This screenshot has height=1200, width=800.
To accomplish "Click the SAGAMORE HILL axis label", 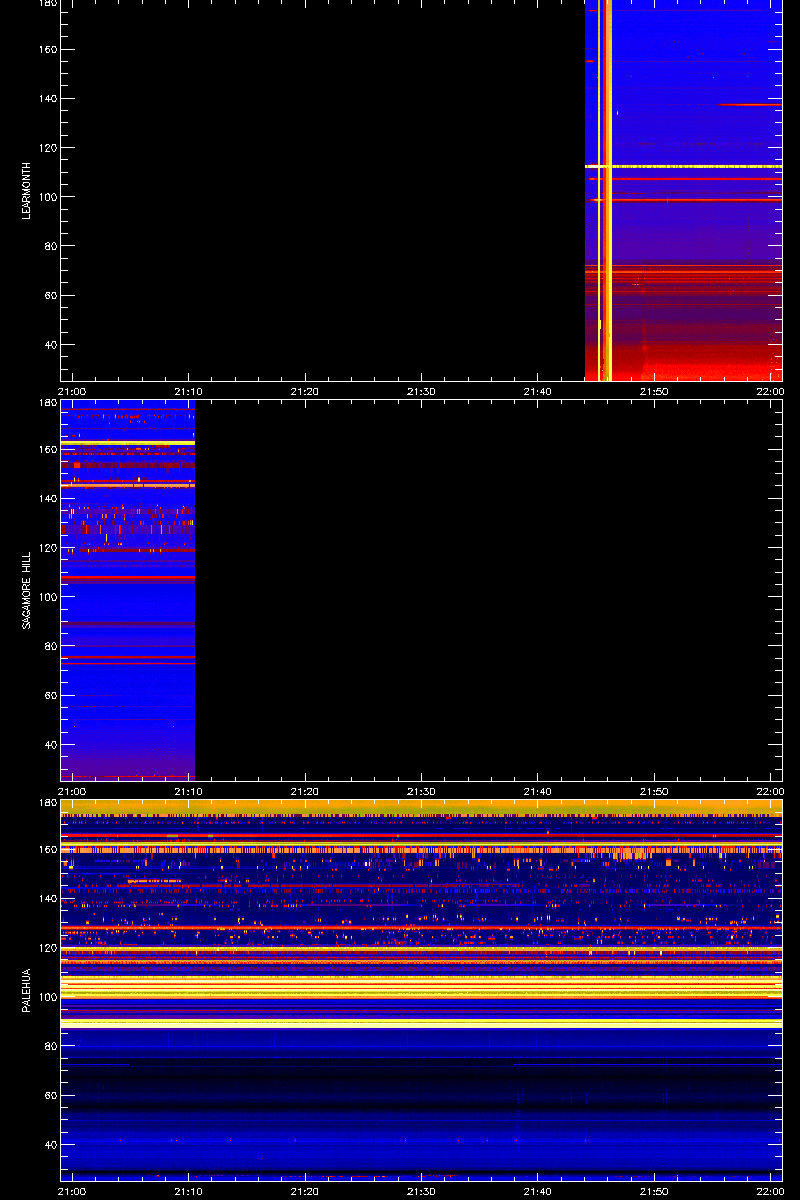I will 28,589.
